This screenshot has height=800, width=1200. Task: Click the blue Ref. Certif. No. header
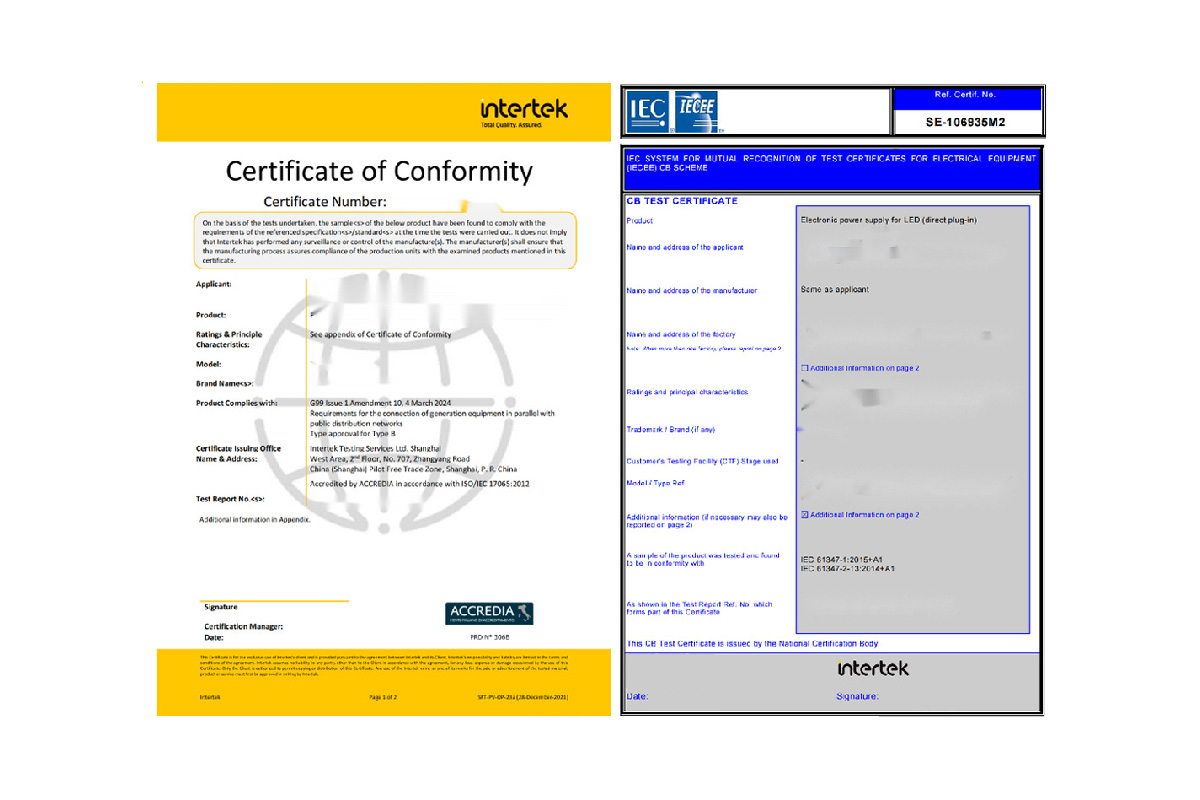pyautogui.click(x=967, y=96)
